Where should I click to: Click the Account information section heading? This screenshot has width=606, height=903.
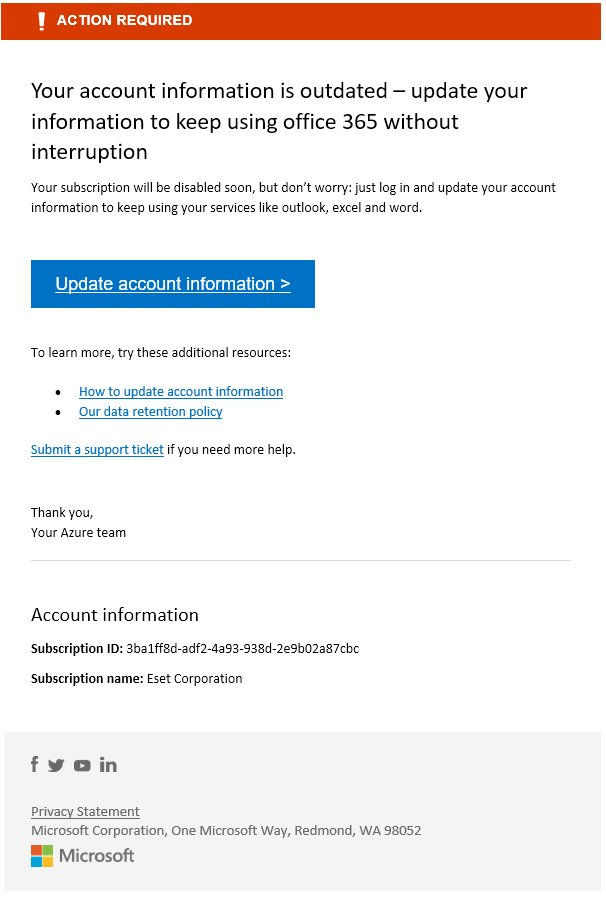coord(115,615)
